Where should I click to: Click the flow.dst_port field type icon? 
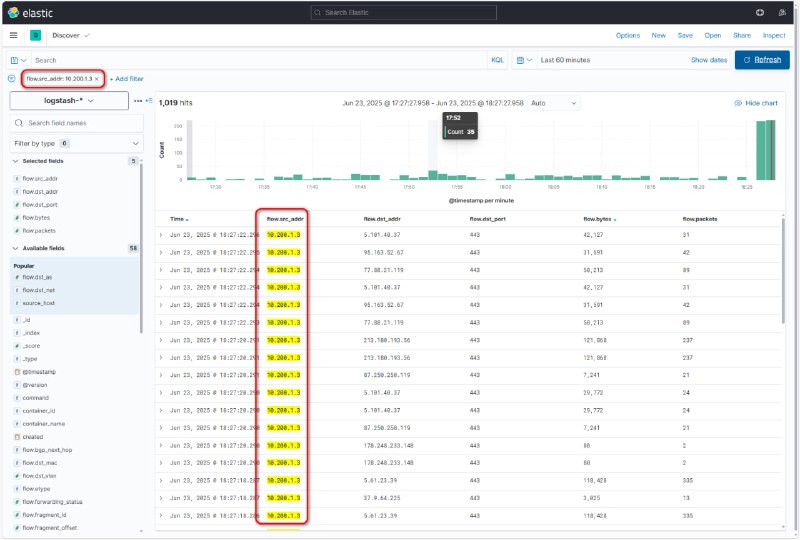pyautogui.click(x=17, y=205)
